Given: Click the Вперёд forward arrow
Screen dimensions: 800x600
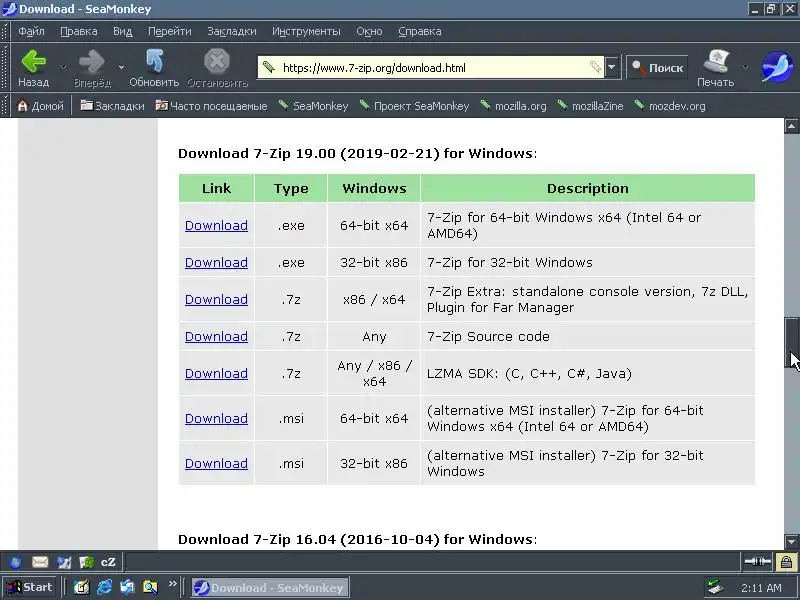Looking at the screenshot, I should 92,67.
